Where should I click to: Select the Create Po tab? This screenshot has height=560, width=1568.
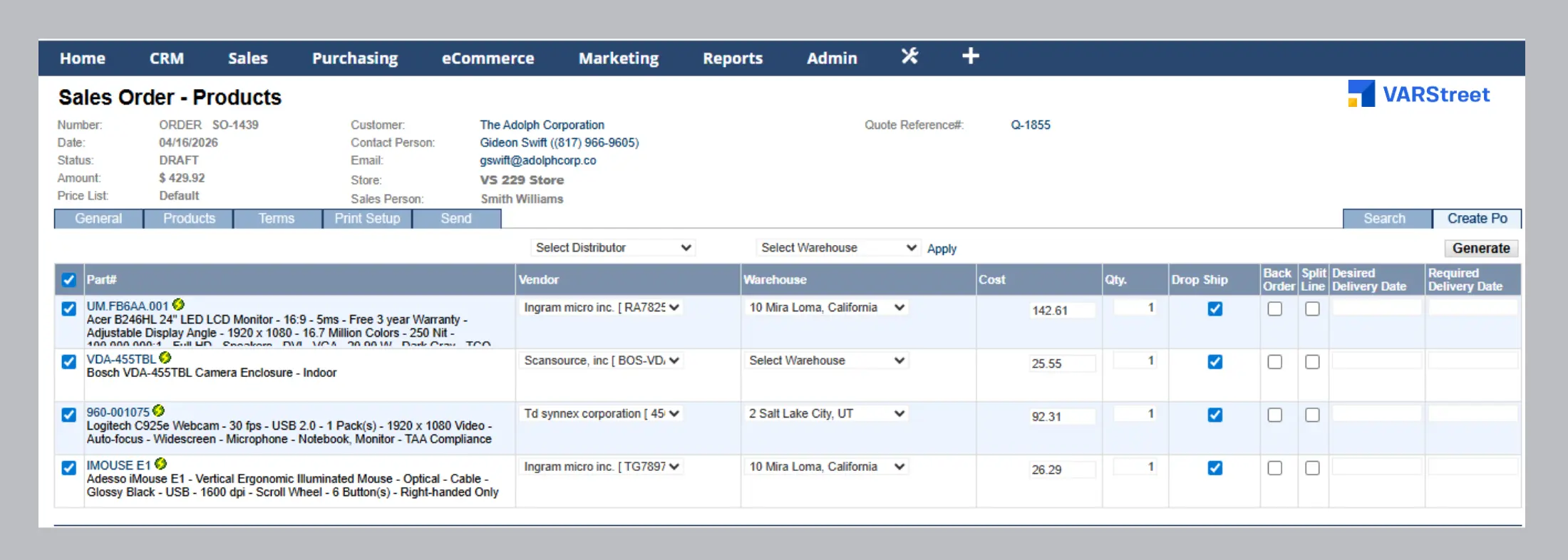point(1477,219)
